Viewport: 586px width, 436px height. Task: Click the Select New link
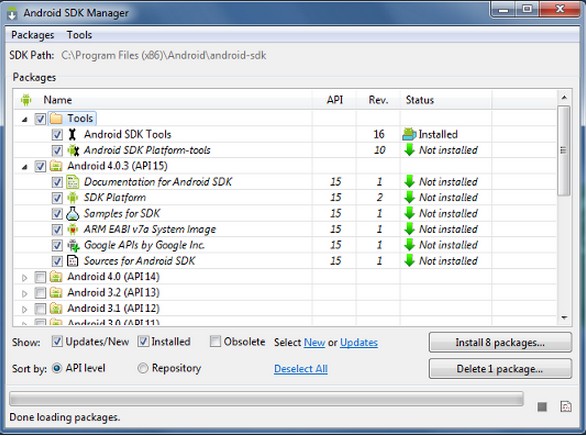[314, 343]
